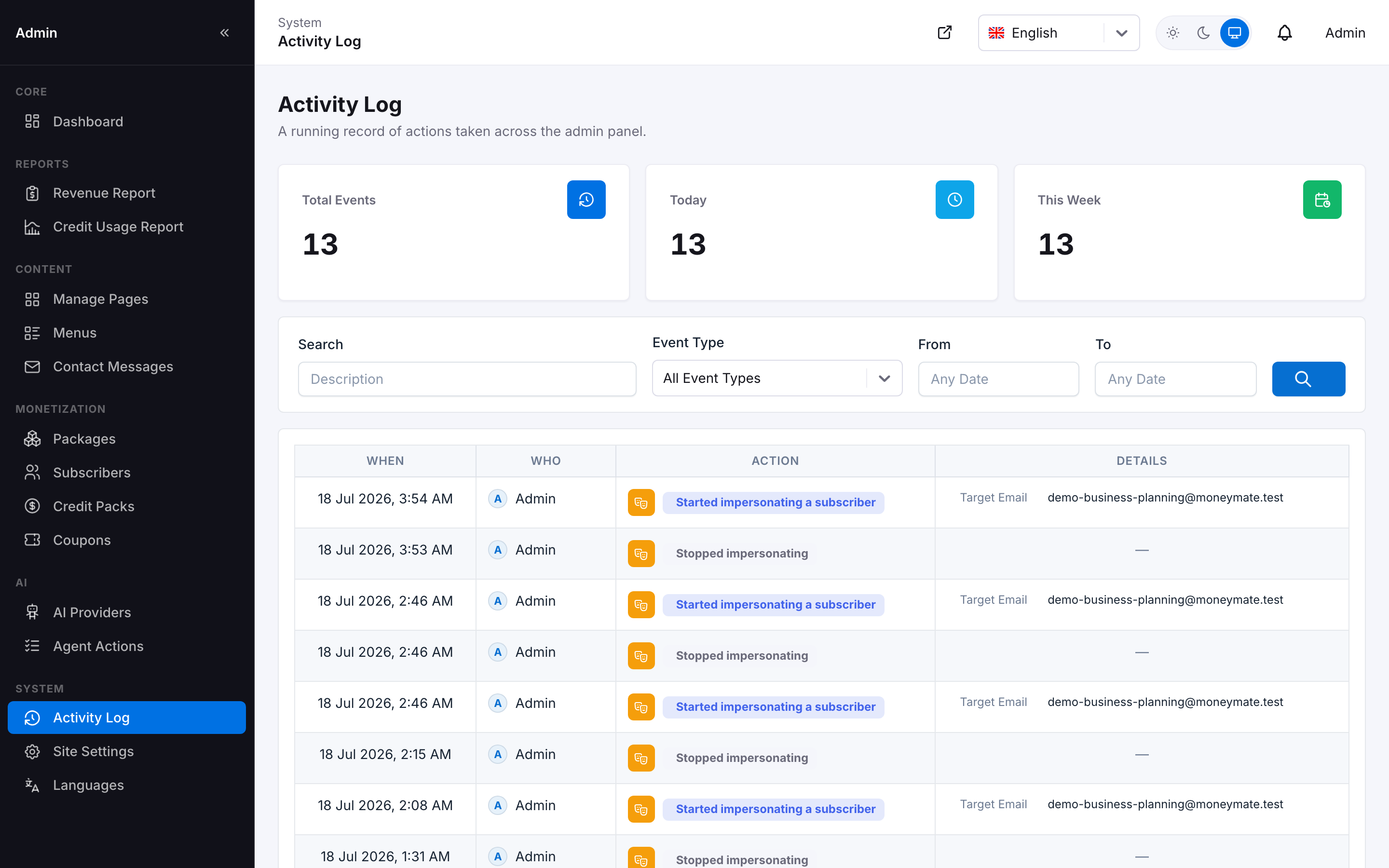
Task: Open Revenue Report
Action: coord(126,193)
